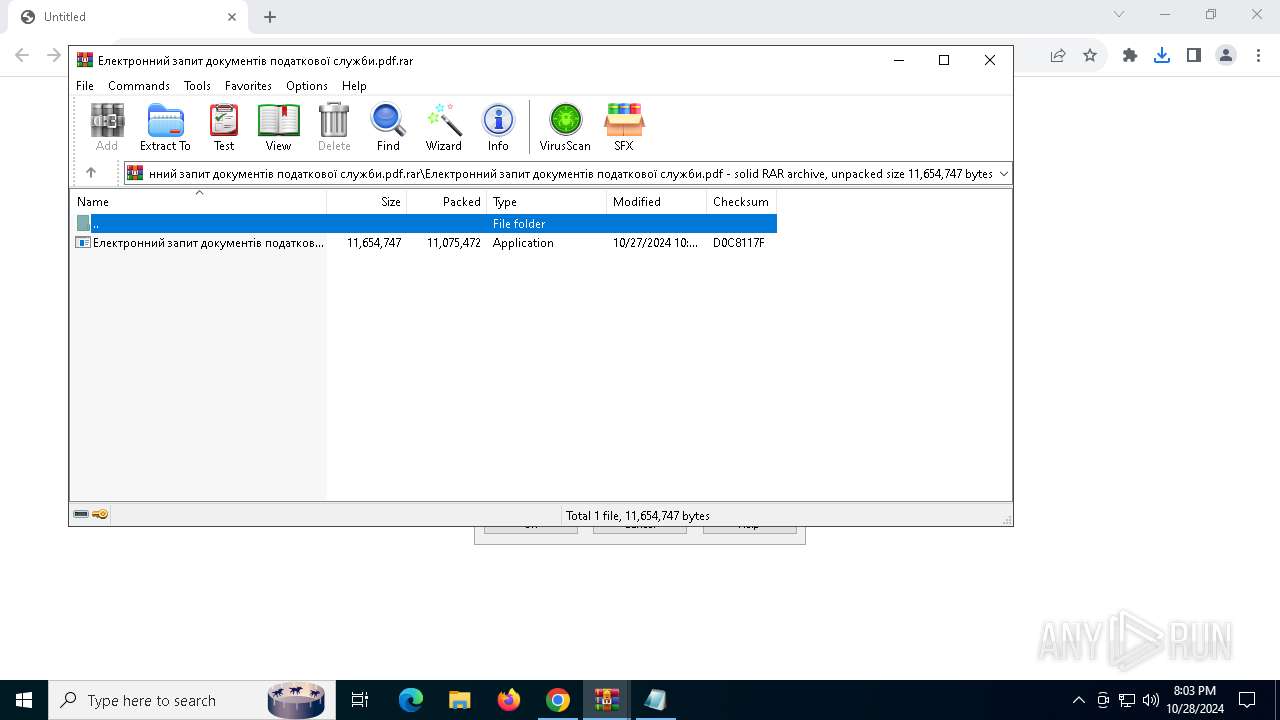Click the disk drive icon in status bar
Image resolution: width=1280 pixels, height=720 pixels.
coord(81,515)
